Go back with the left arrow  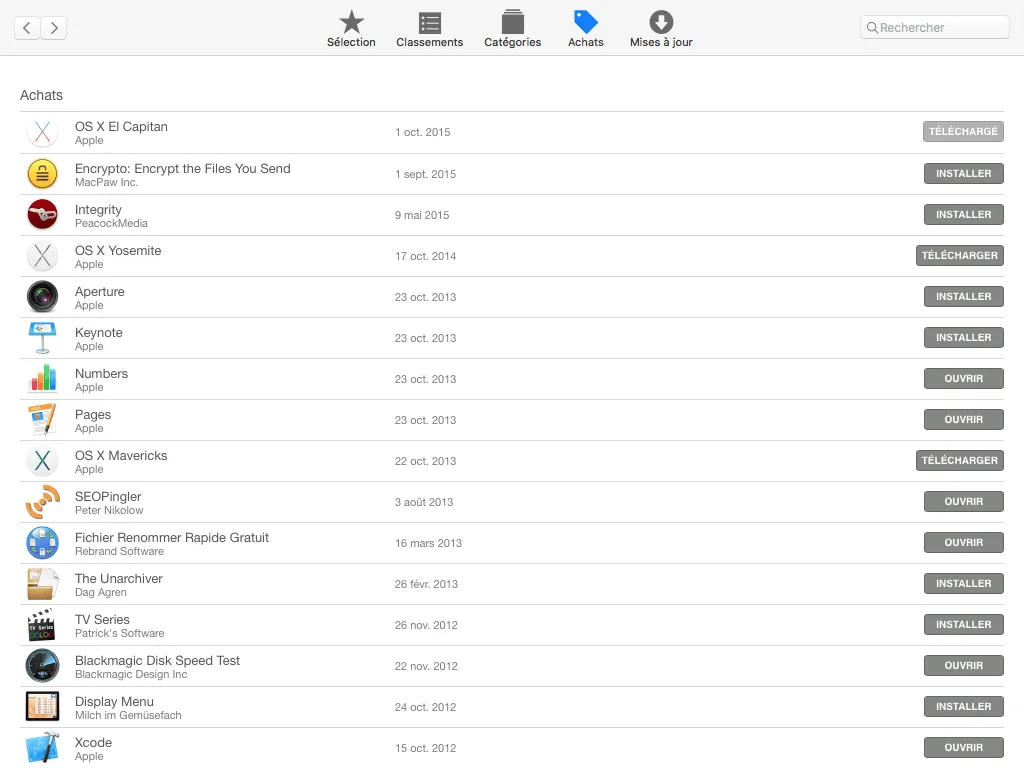tap(27, 28)
